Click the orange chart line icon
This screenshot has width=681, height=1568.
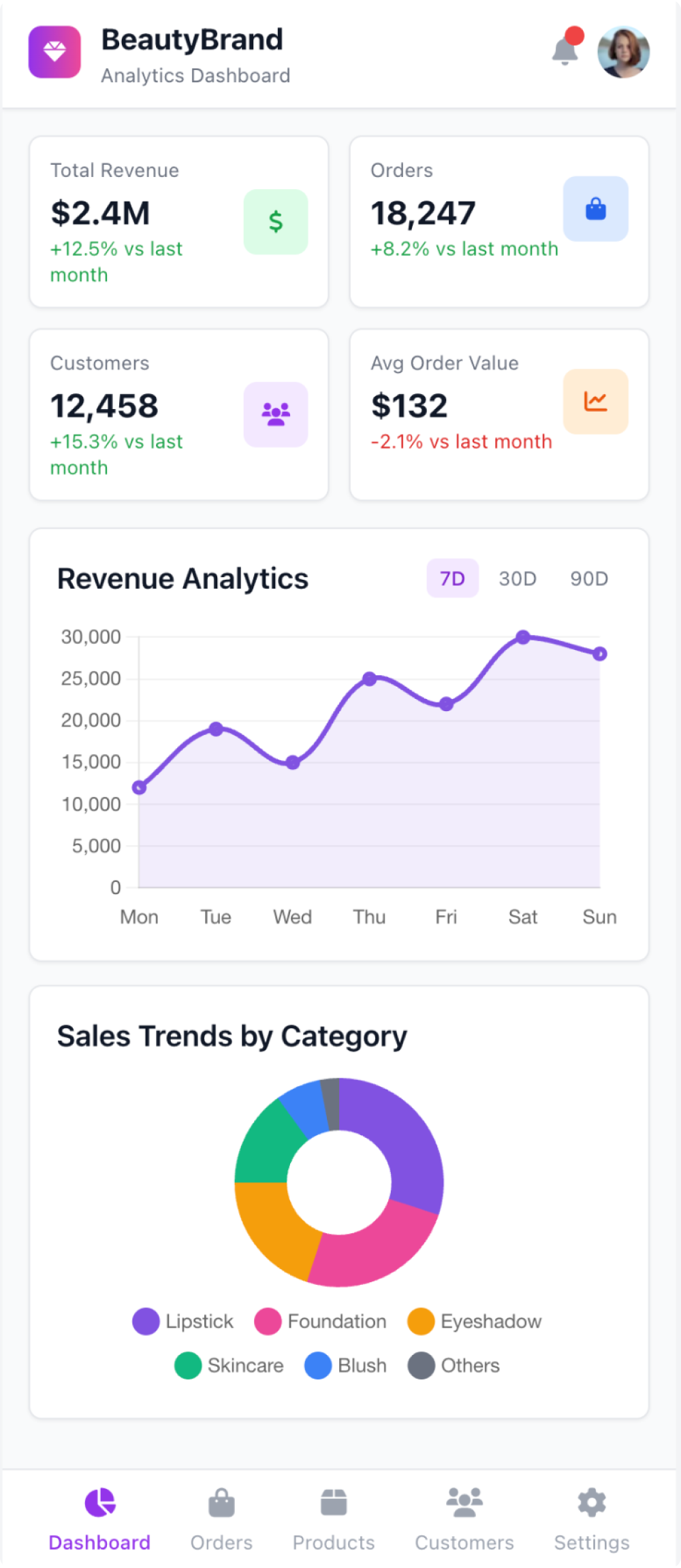coord(595,402)
